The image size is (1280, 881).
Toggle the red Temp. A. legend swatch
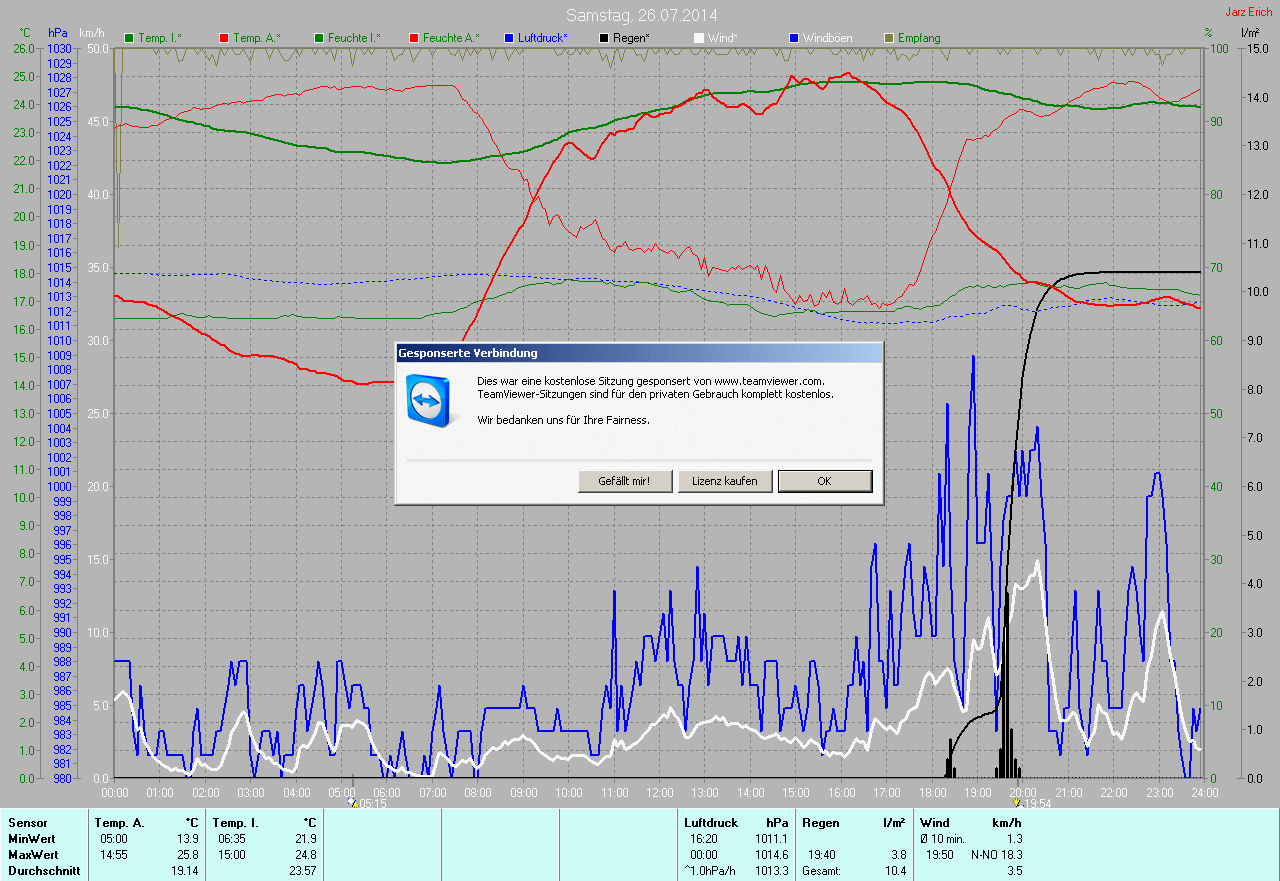point(224,38)
